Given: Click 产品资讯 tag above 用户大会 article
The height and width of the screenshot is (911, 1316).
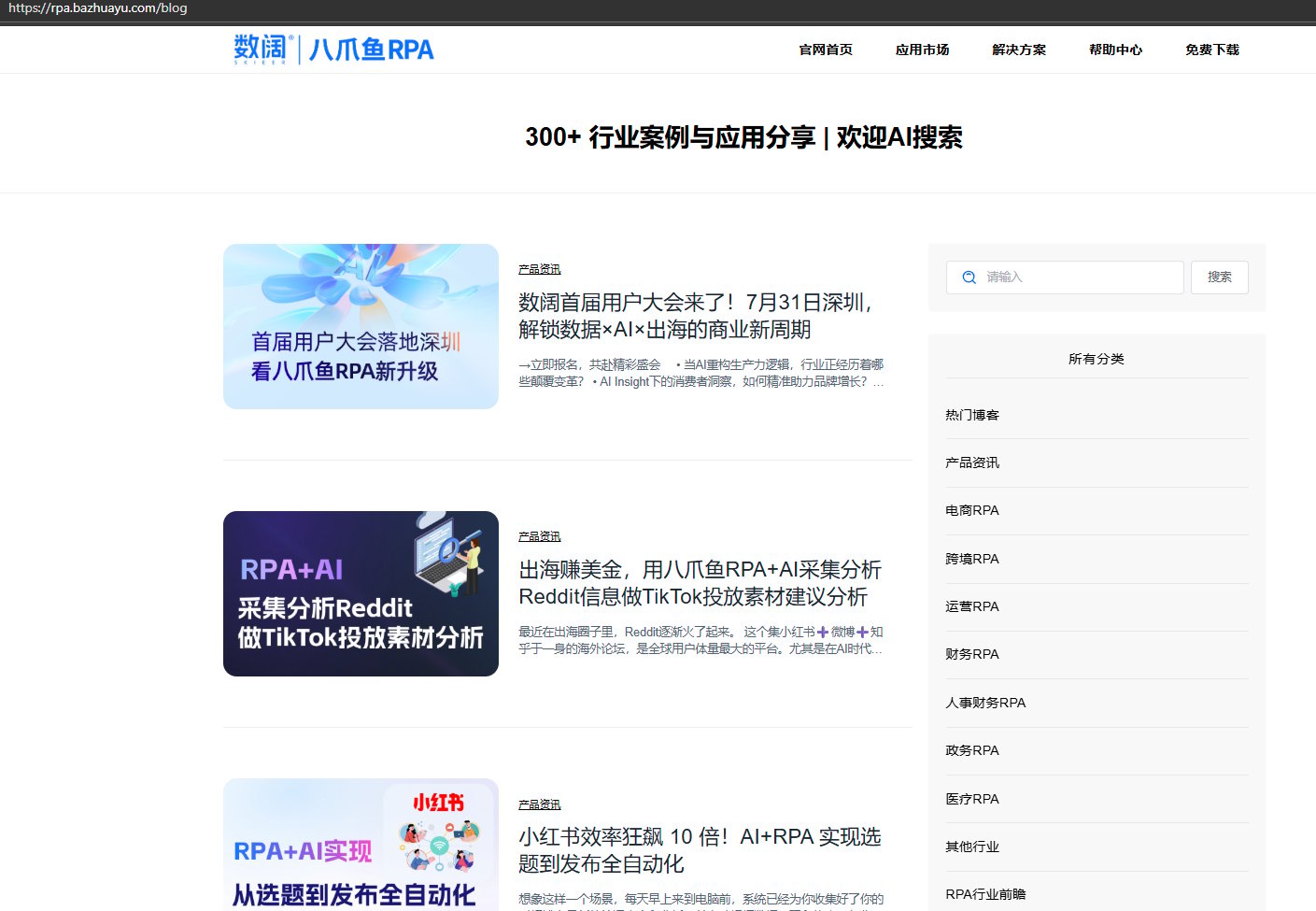Looking at the screenshot, I should (540, 269).
